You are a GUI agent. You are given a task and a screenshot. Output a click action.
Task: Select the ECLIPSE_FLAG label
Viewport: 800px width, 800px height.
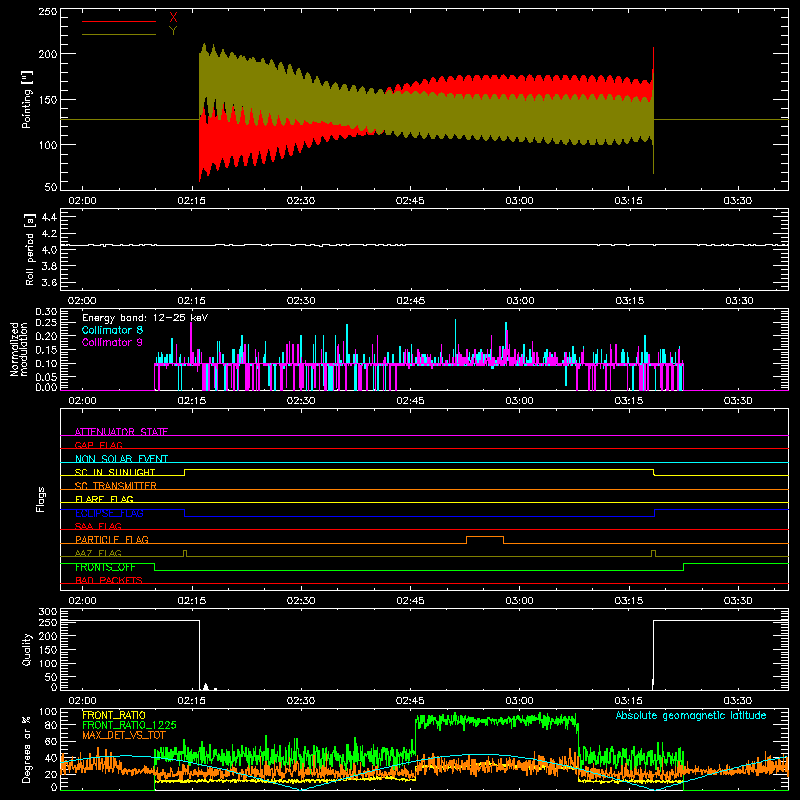click(109, 513)
